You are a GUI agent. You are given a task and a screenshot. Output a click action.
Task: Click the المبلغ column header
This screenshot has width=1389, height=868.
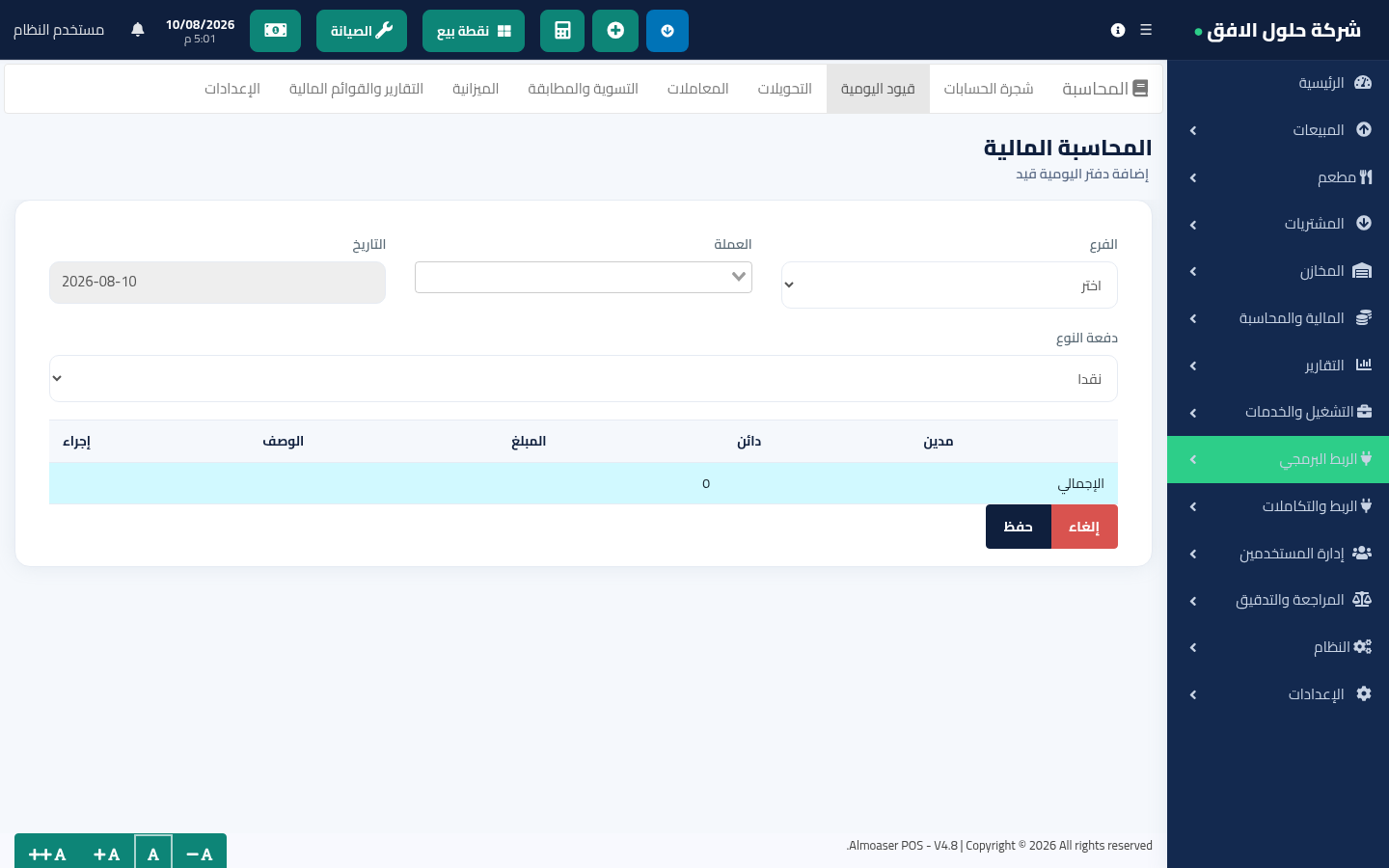(529, 442)
